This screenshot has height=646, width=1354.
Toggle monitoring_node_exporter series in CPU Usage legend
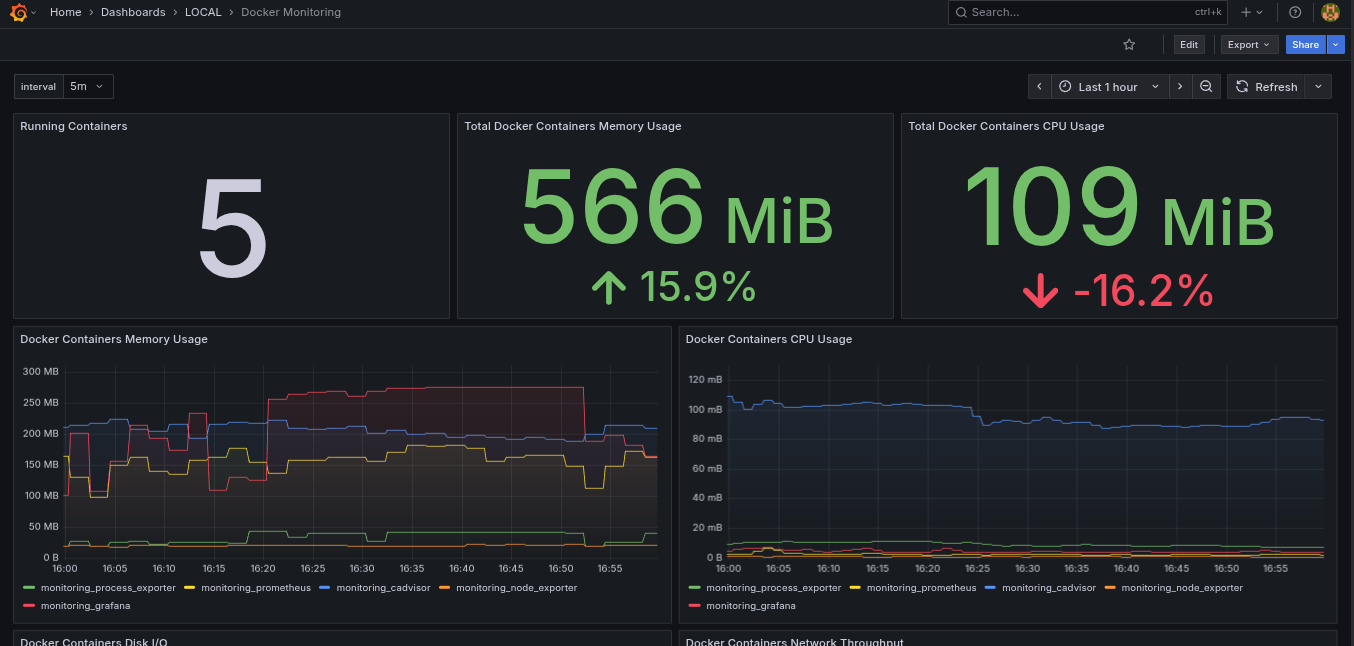pyautogui.click(x=1182, y=588)
